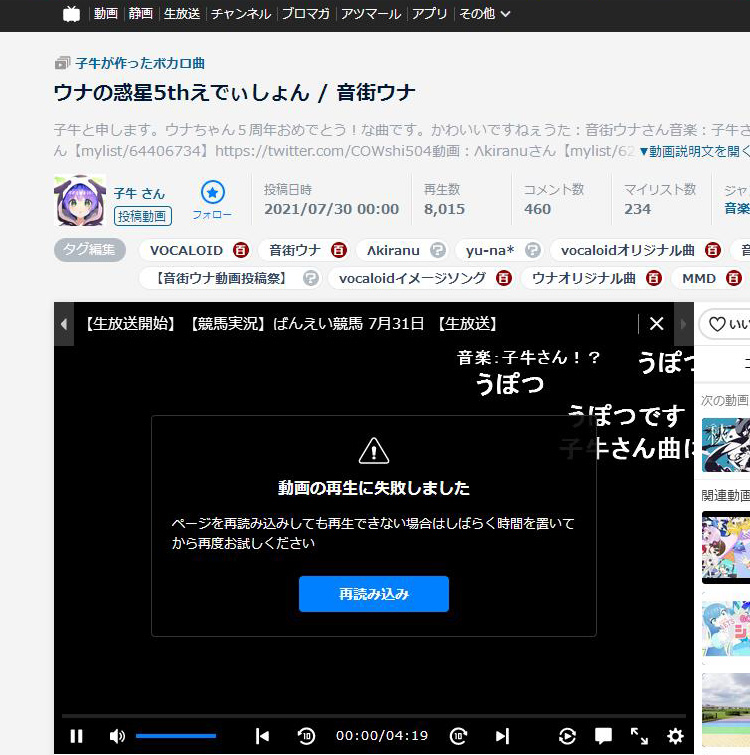Click the タグ編集 button
The image size is (750, 755).
coord(90,250)
